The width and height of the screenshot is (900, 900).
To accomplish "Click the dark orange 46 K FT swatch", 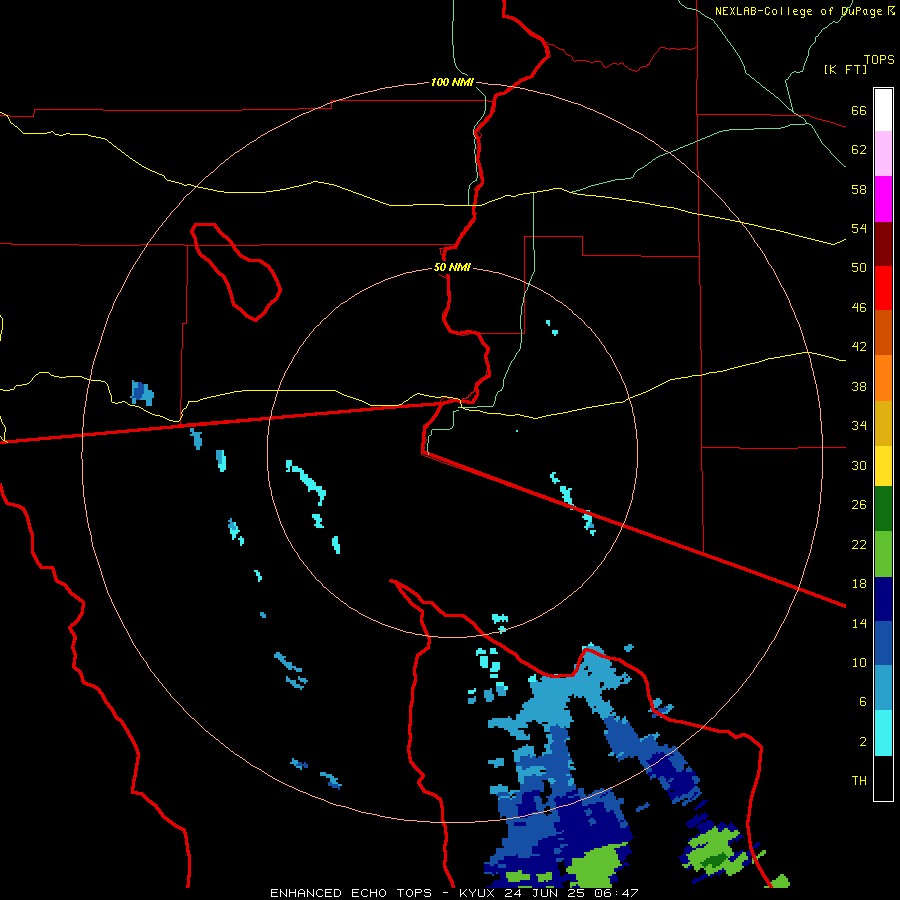I will (883, 333).
